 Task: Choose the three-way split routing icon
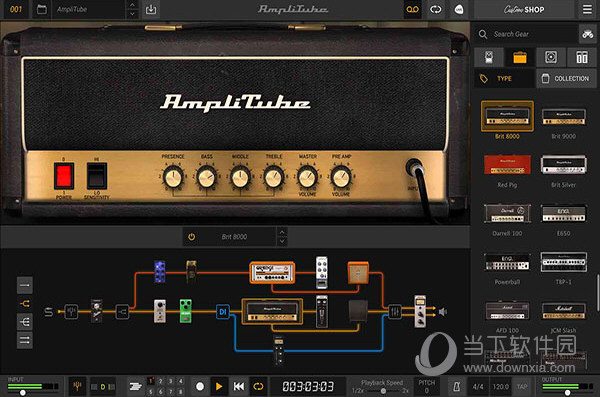(x=24, y=322)
